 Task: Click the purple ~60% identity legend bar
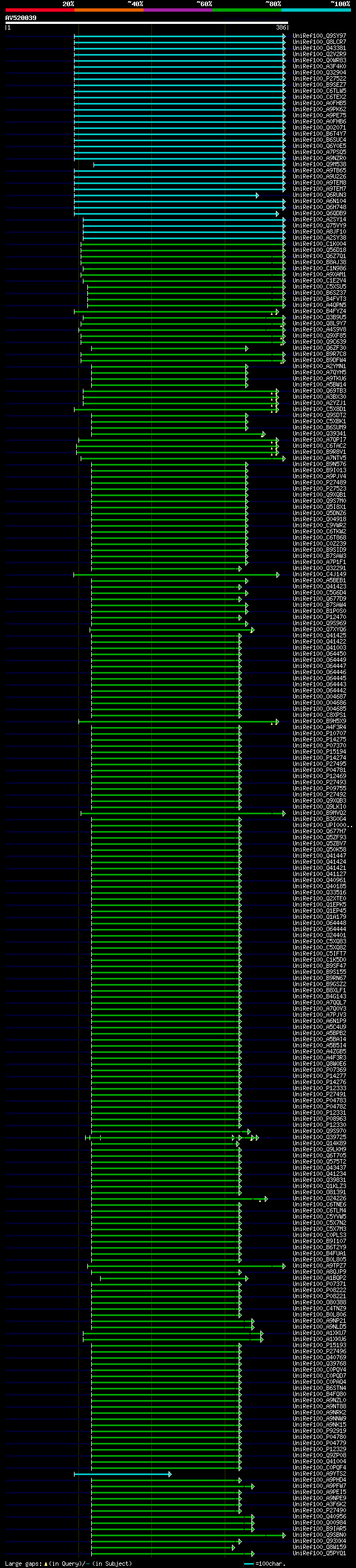(x=177, y=10)
